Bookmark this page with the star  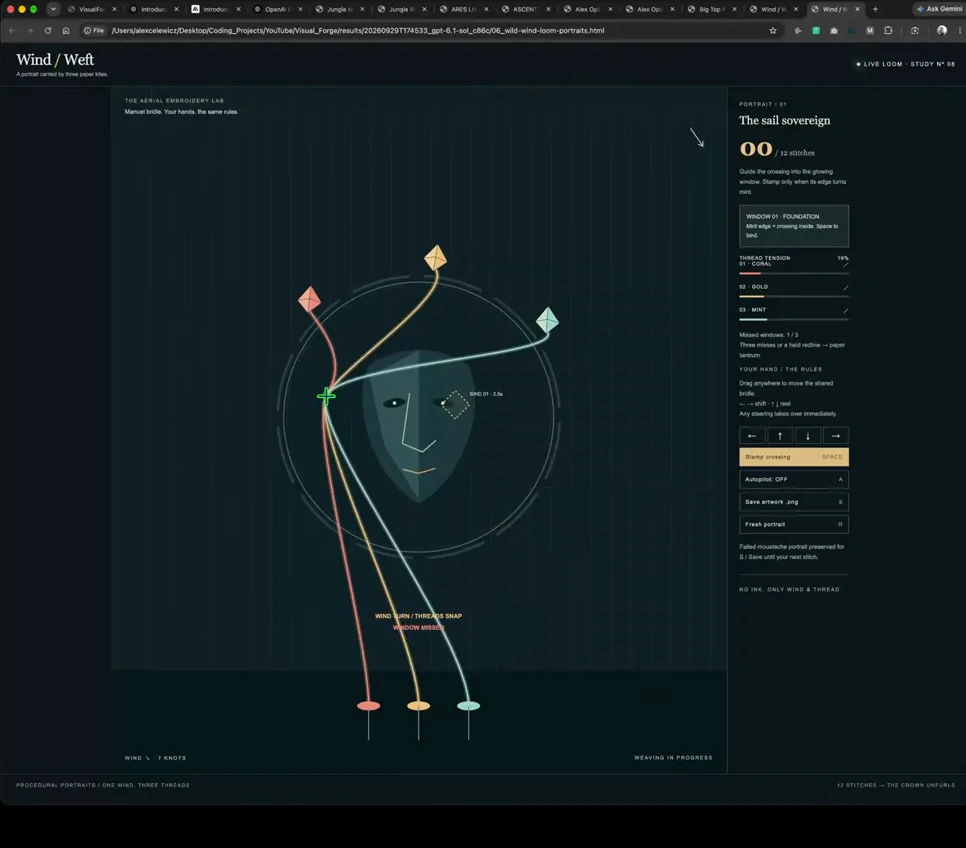pos(773,30)
